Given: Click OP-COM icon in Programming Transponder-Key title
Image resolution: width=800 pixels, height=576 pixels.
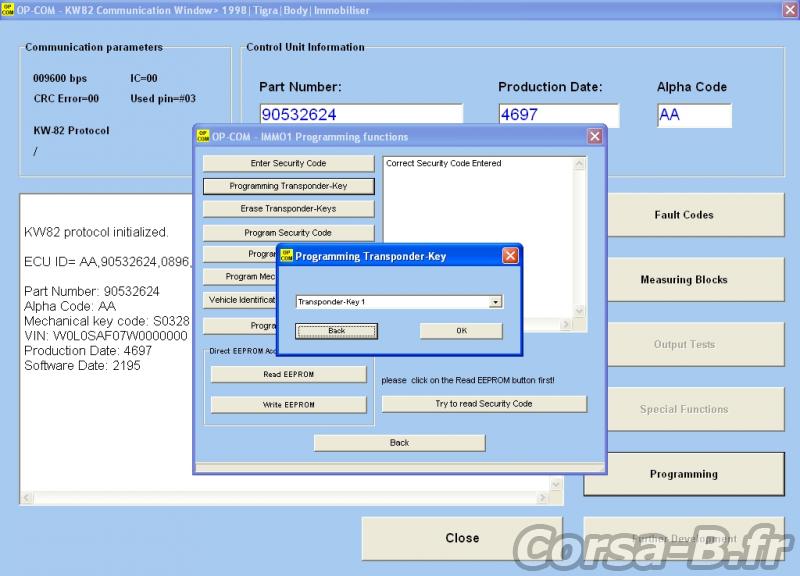Looking at the screenshot, I should click(287, 256).
